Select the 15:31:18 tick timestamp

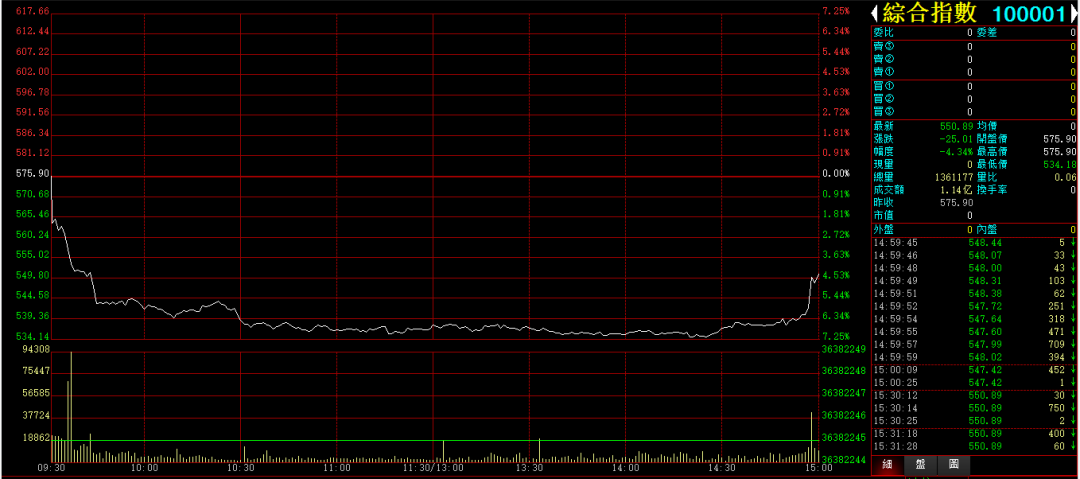click(895, 433)
